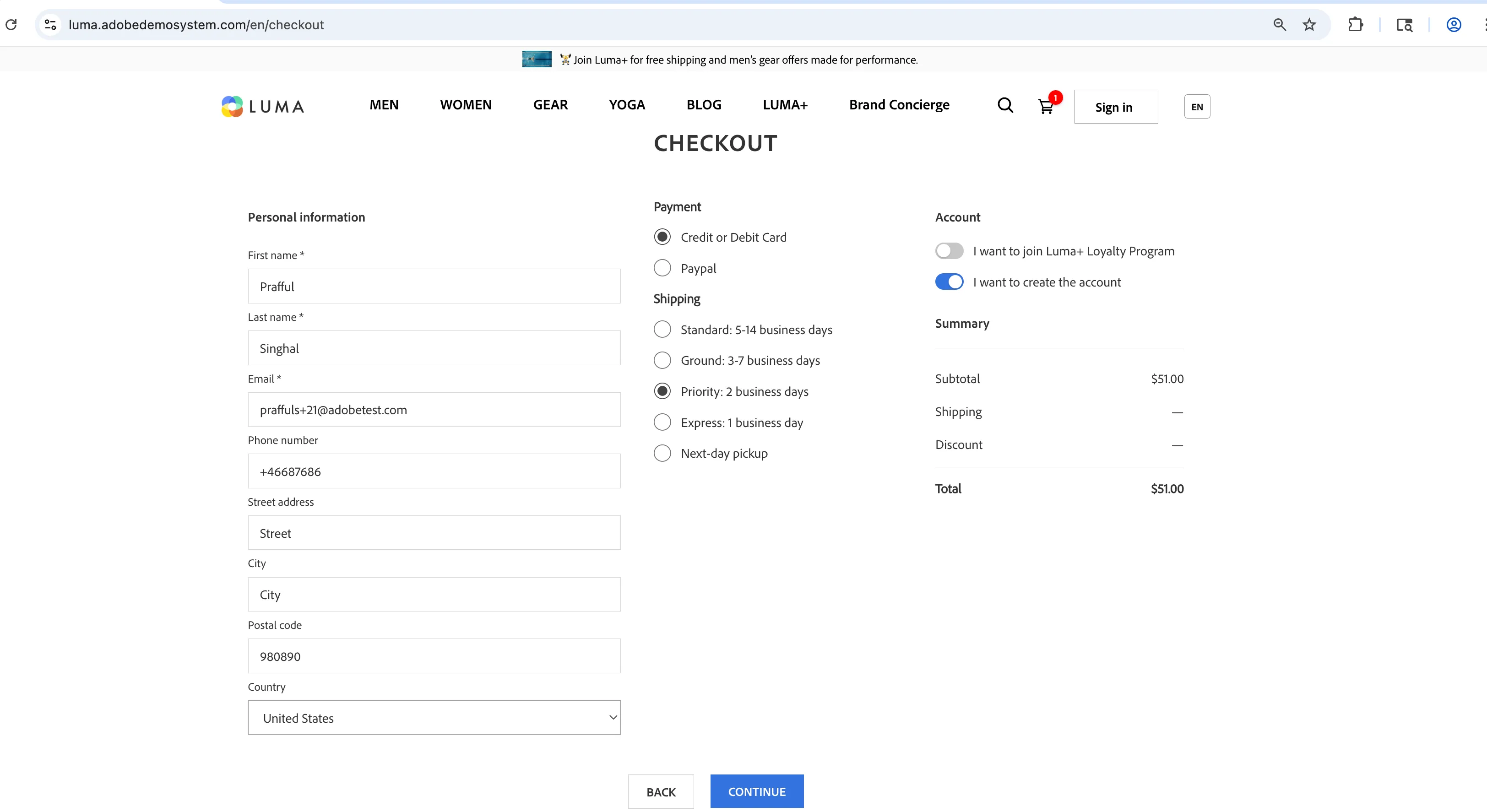Screen dimensions: 1487x812
Task: Choose Ground 3-7 business days shipping
Action: (662, 360)
